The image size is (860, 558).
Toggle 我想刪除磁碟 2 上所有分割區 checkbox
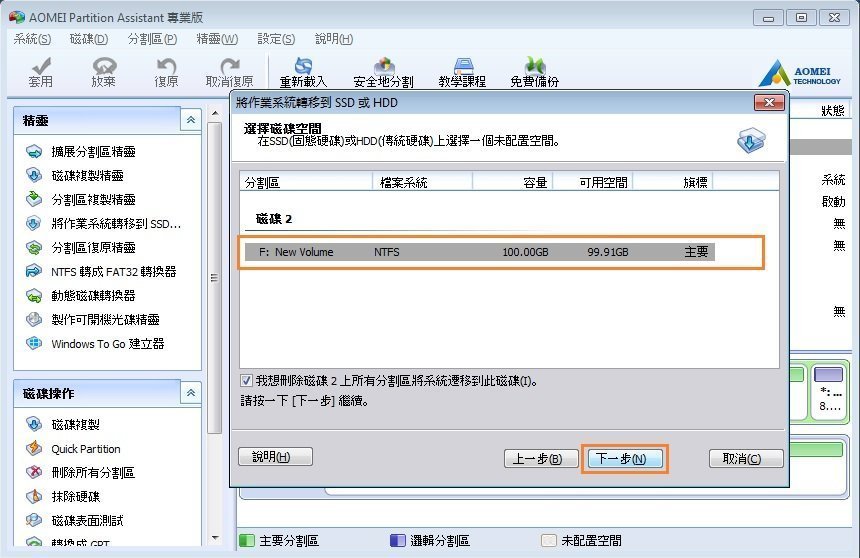[246, 380]
